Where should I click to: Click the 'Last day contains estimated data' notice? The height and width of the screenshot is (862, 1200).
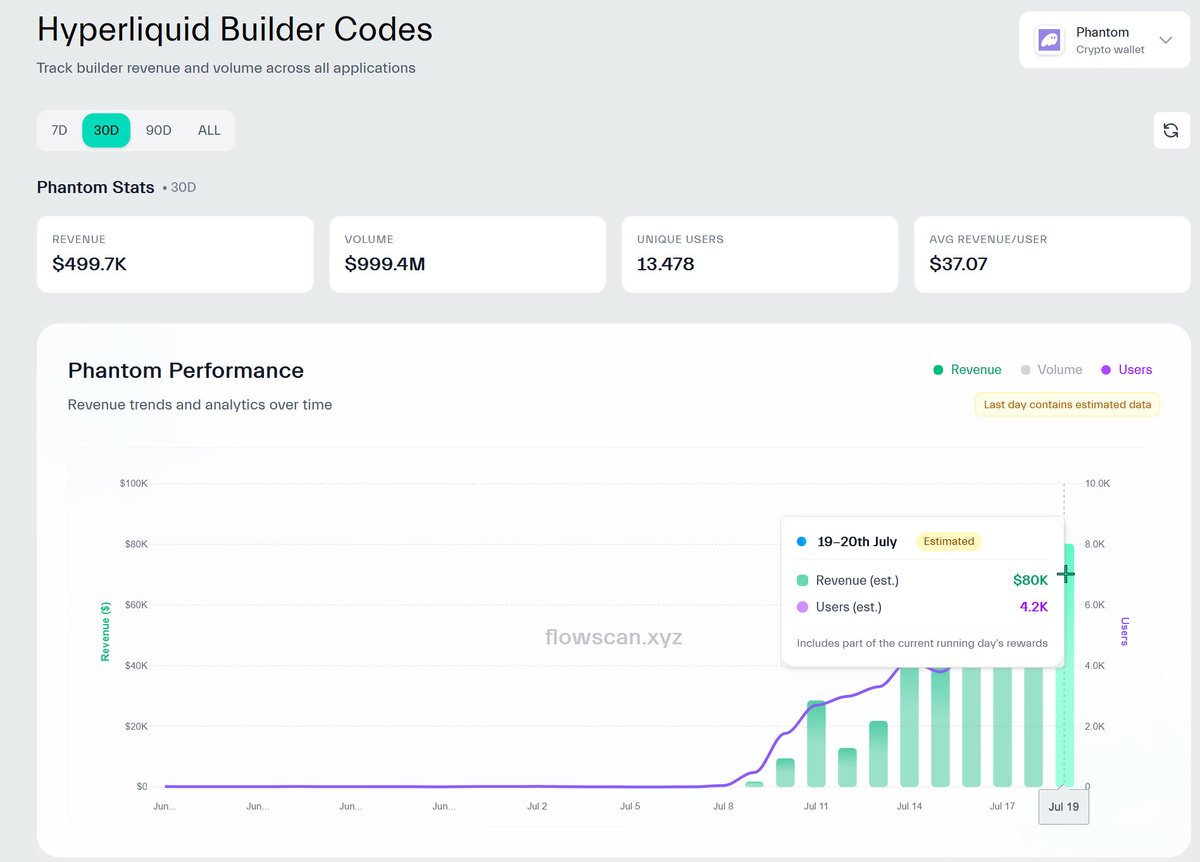(x=1068, y=405)
